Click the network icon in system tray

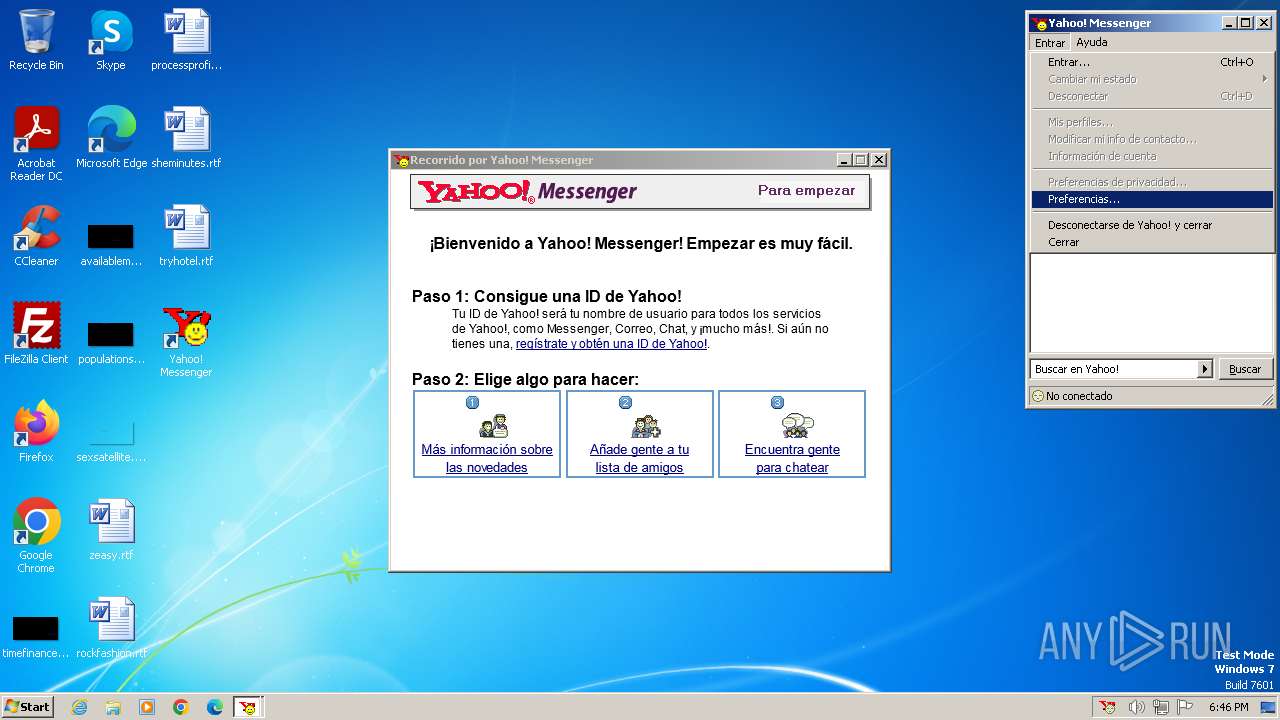1161,707
